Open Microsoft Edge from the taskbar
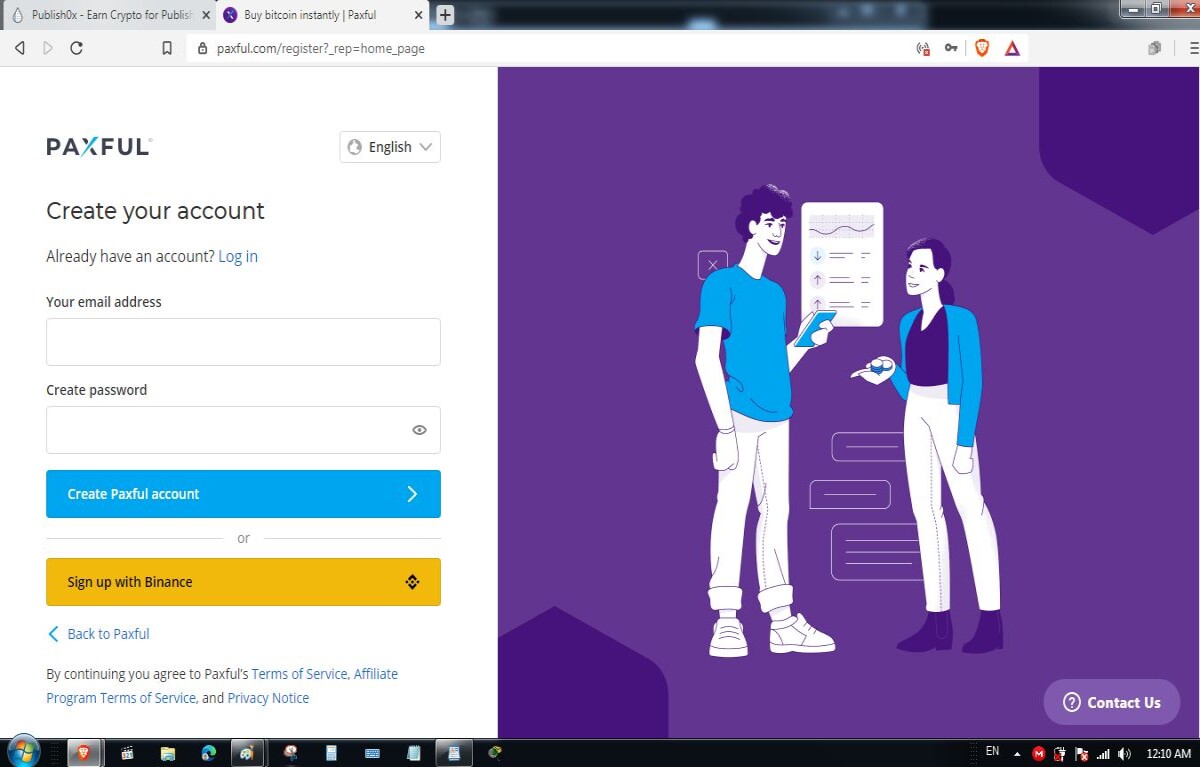Image resolution: width=1200 pixels, height=767 pixels. point(208,753)
